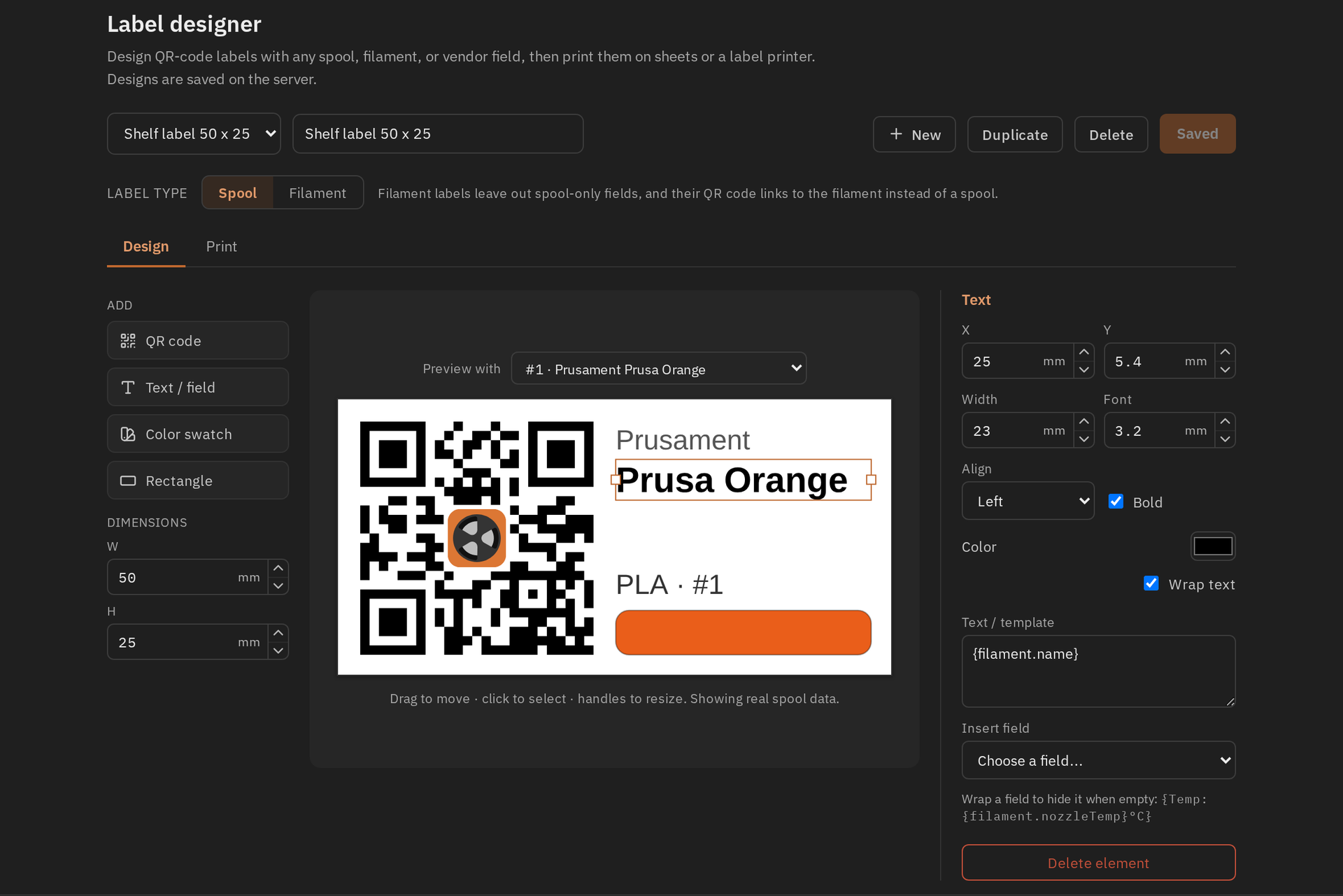Click the right resize handle of Prusa Orange
Image resolution: width=1343 pixels, height=896 pixels.
tap(871, 480)
